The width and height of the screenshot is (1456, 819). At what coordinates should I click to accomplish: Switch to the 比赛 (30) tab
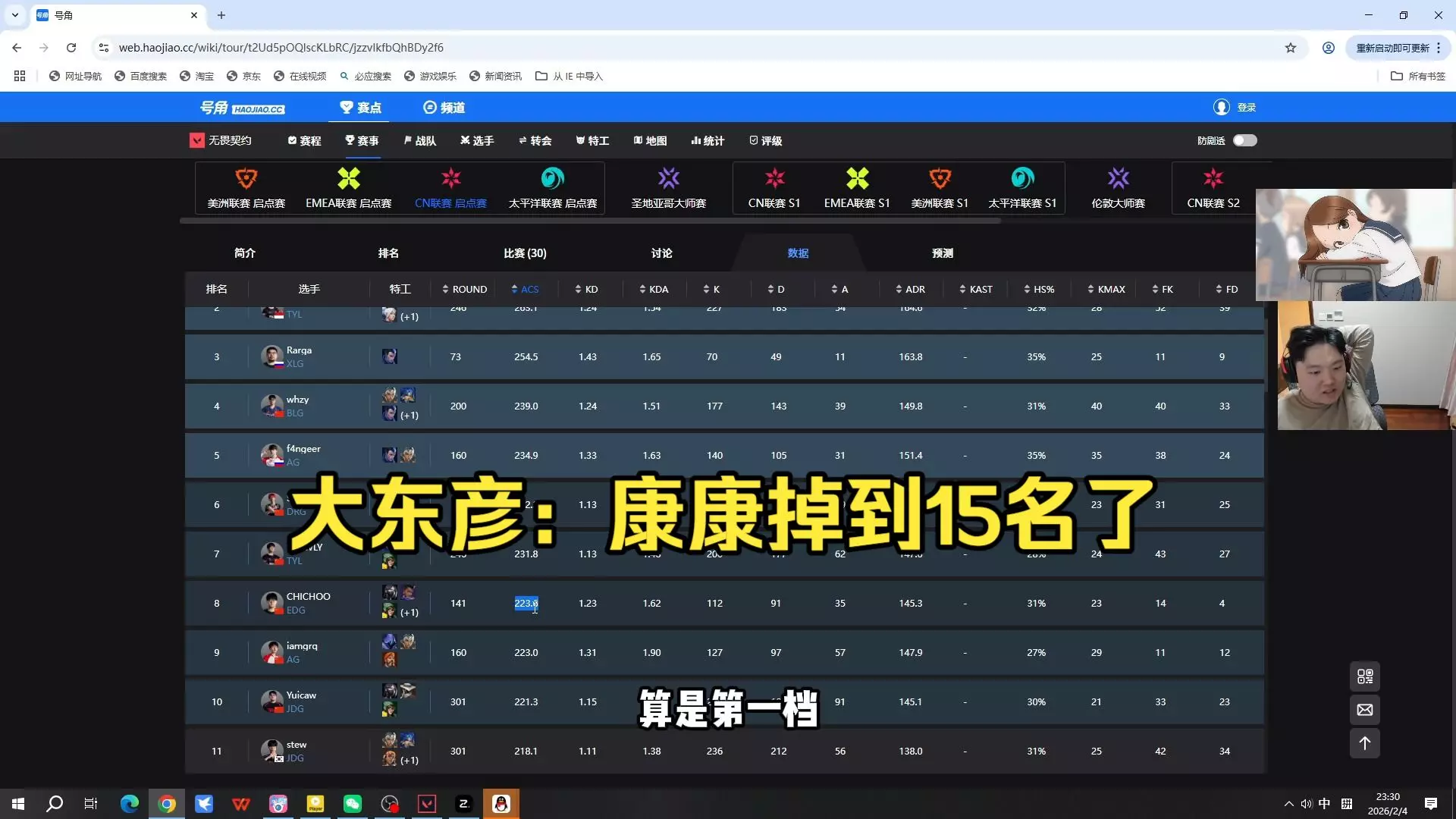coord(525,253)
